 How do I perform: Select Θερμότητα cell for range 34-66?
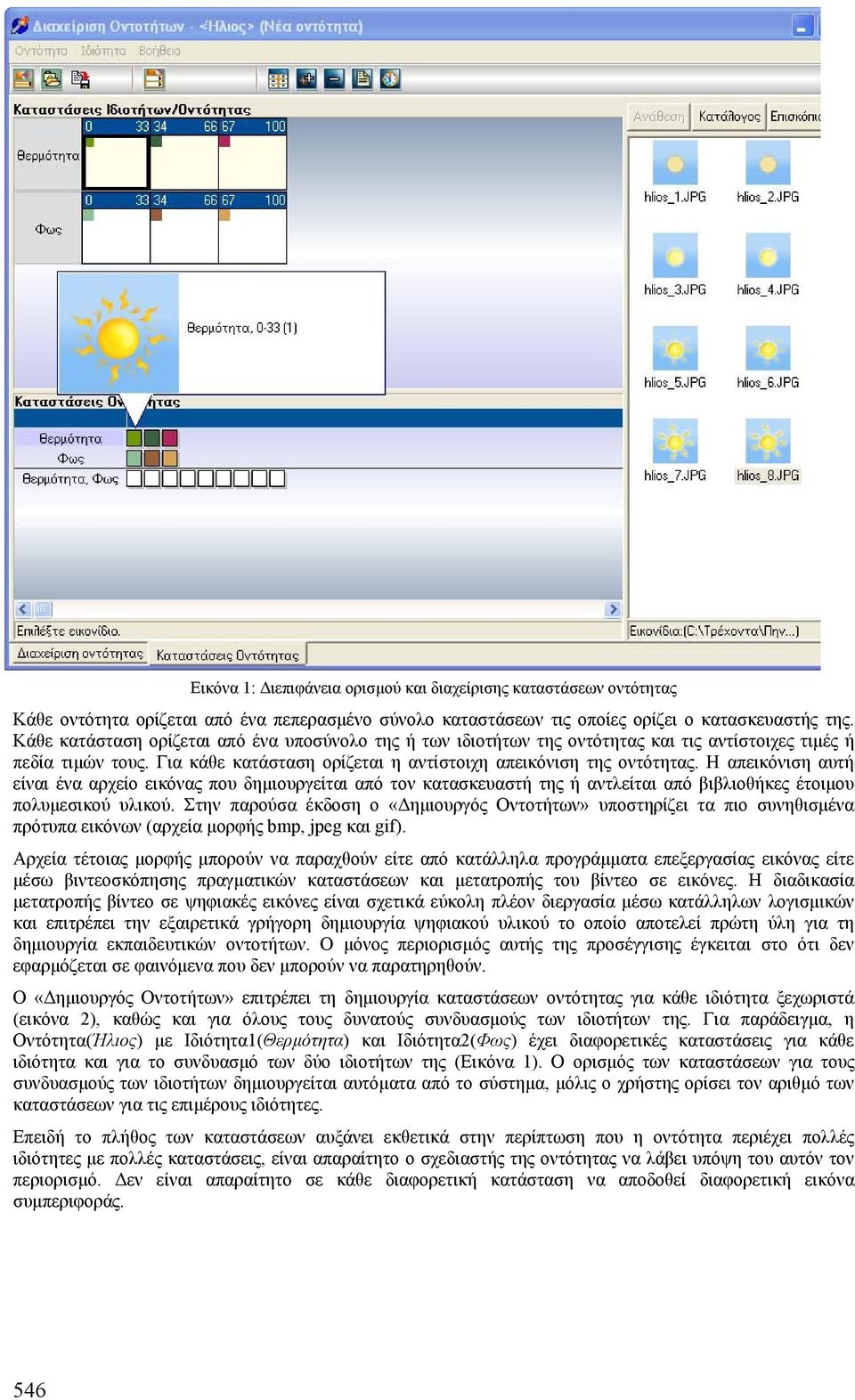pyautogui.click(x=184, y=161)
